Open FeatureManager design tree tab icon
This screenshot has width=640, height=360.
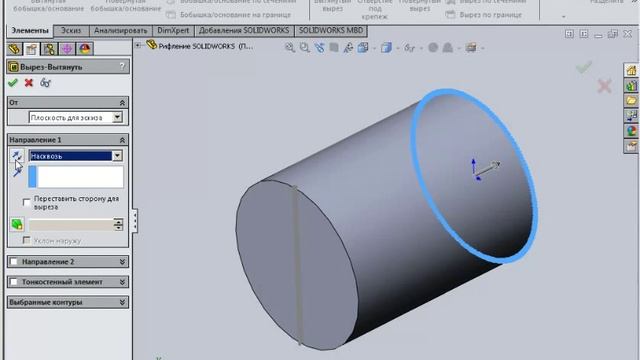click(x=14, y=49)
